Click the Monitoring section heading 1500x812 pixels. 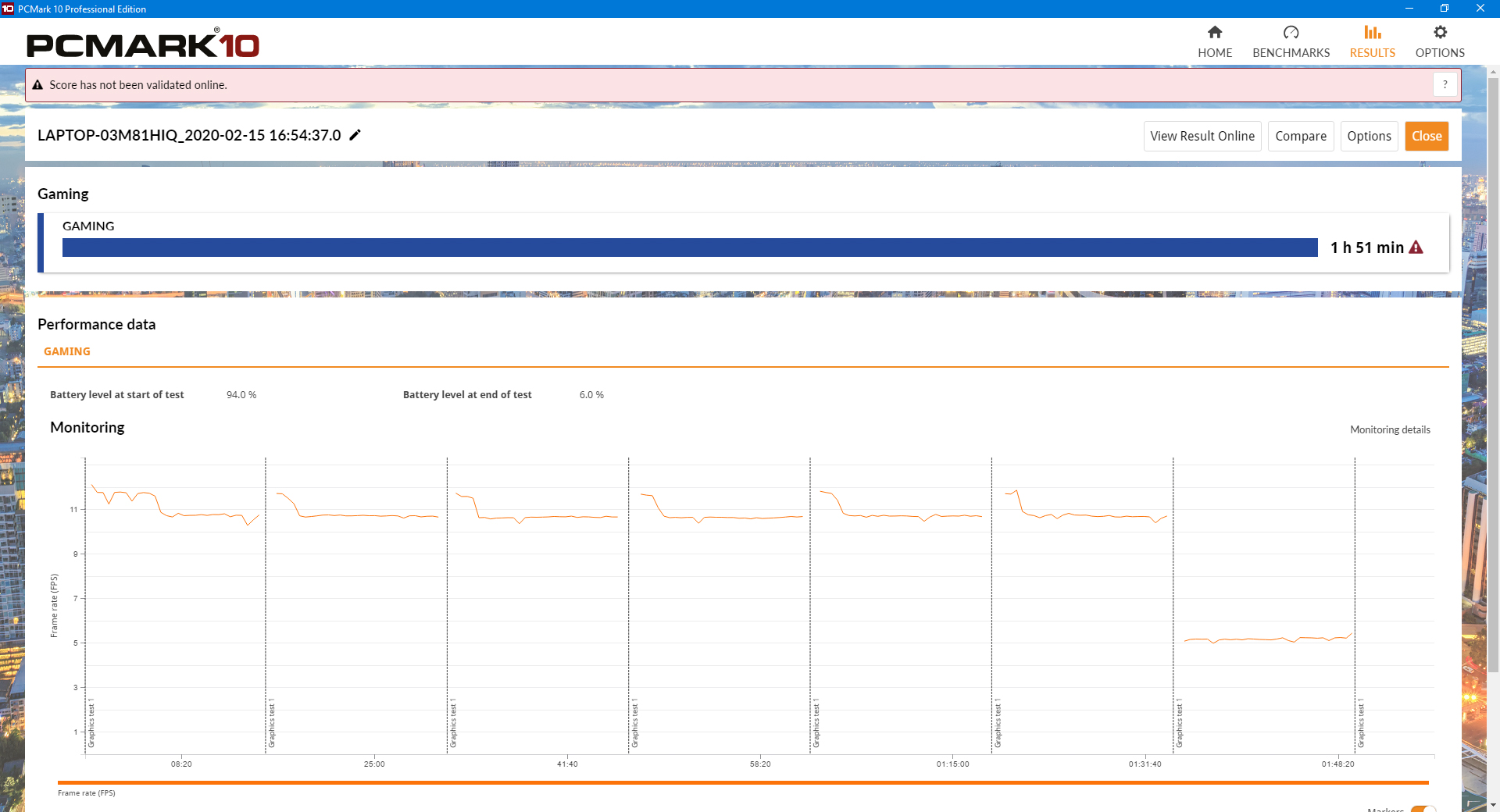click(87, 427)
